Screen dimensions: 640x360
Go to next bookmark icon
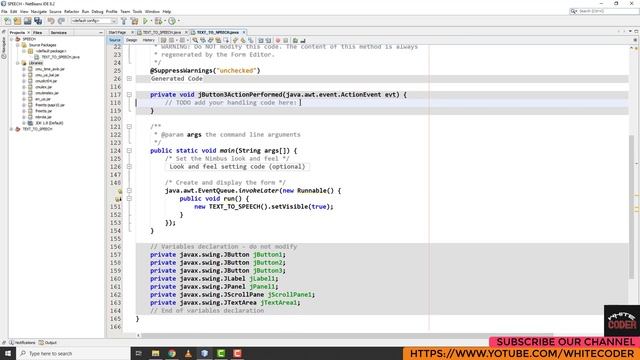click(x=243, y=40)
